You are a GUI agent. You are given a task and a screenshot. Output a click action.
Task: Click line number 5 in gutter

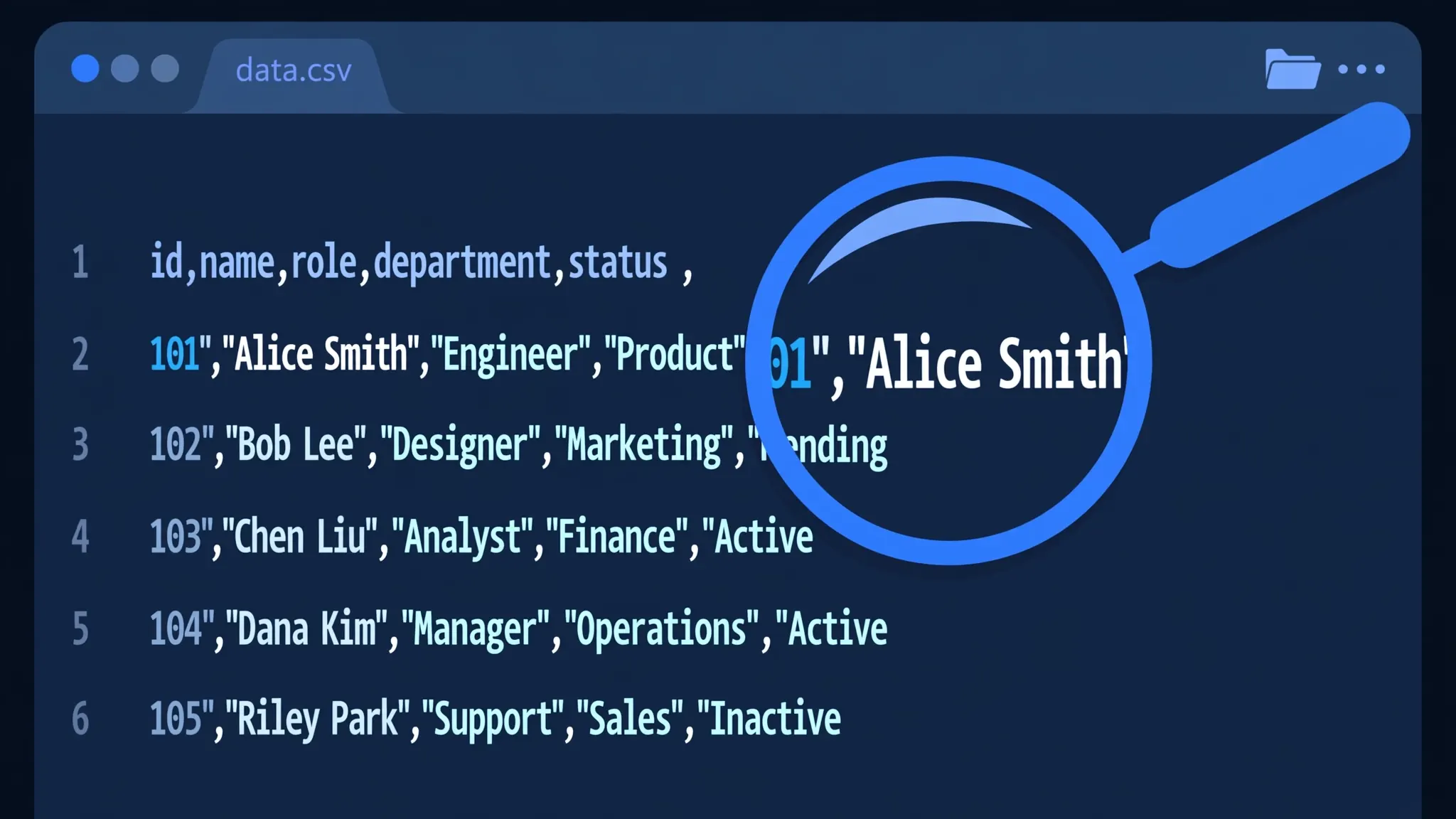click(80, 628)
